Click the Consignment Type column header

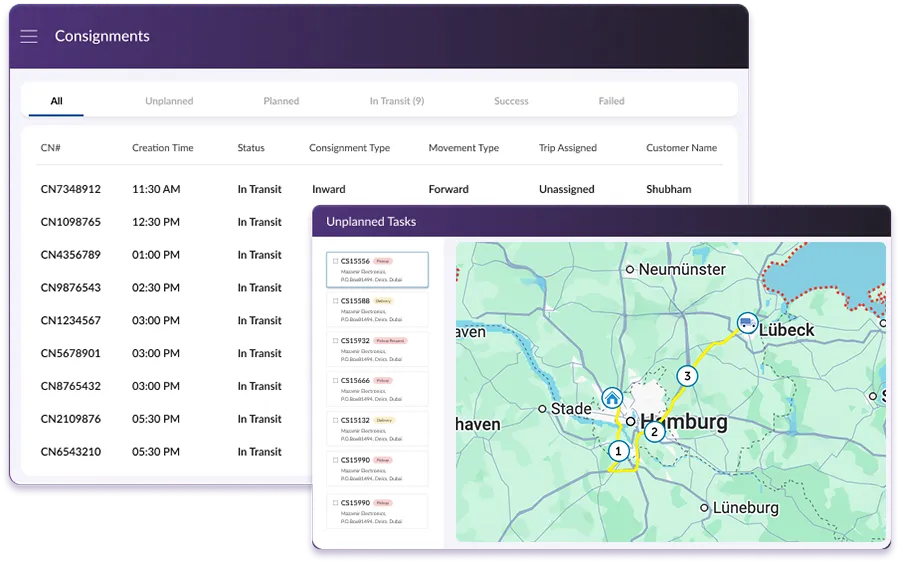pyautogui.click(x=349, y=148)
